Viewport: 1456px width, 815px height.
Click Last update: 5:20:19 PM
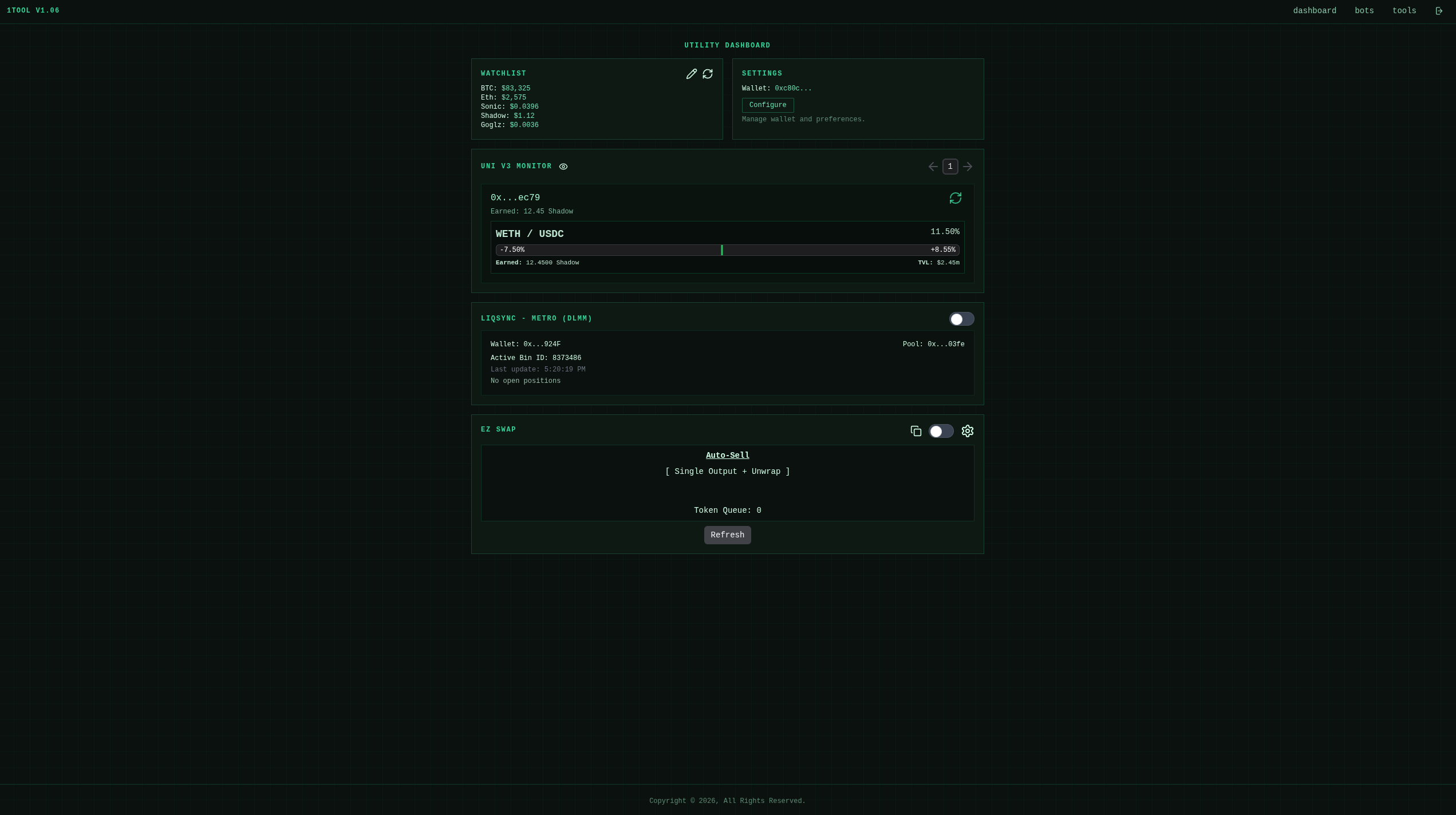point(538,370)
